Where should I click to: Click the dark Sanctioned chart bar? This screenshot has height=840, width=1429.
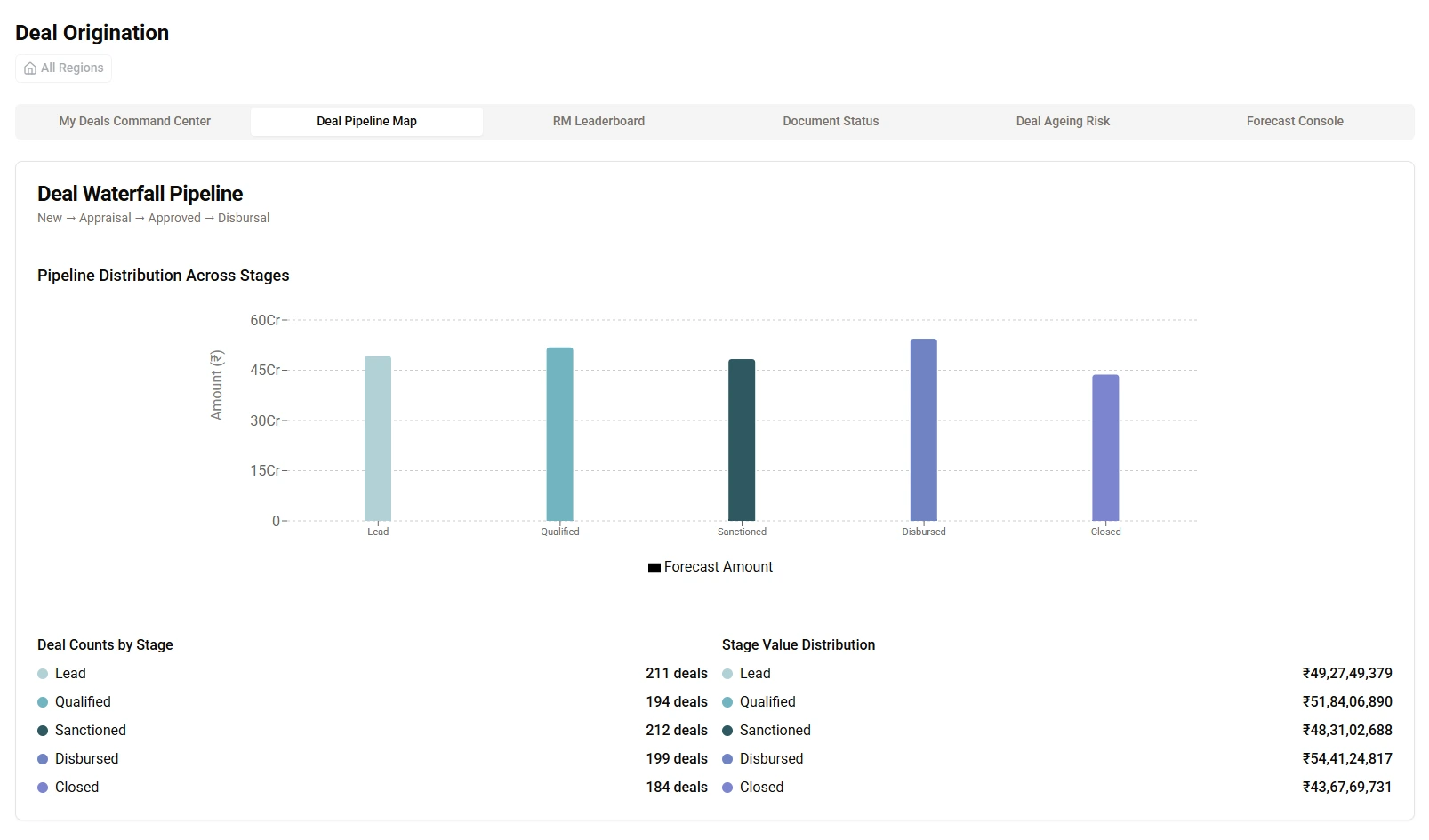(742, 440)
